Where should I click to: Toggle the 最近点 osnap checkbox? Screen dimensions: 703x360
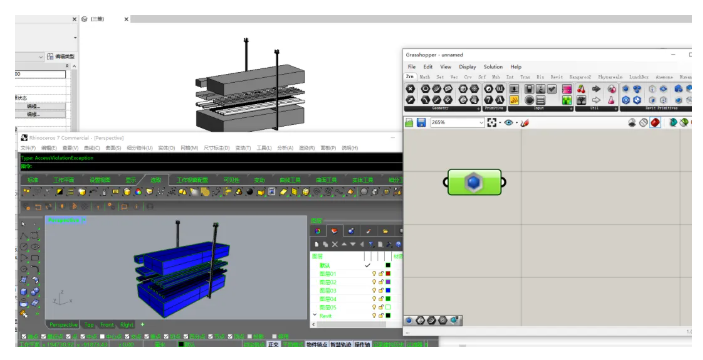44,336
